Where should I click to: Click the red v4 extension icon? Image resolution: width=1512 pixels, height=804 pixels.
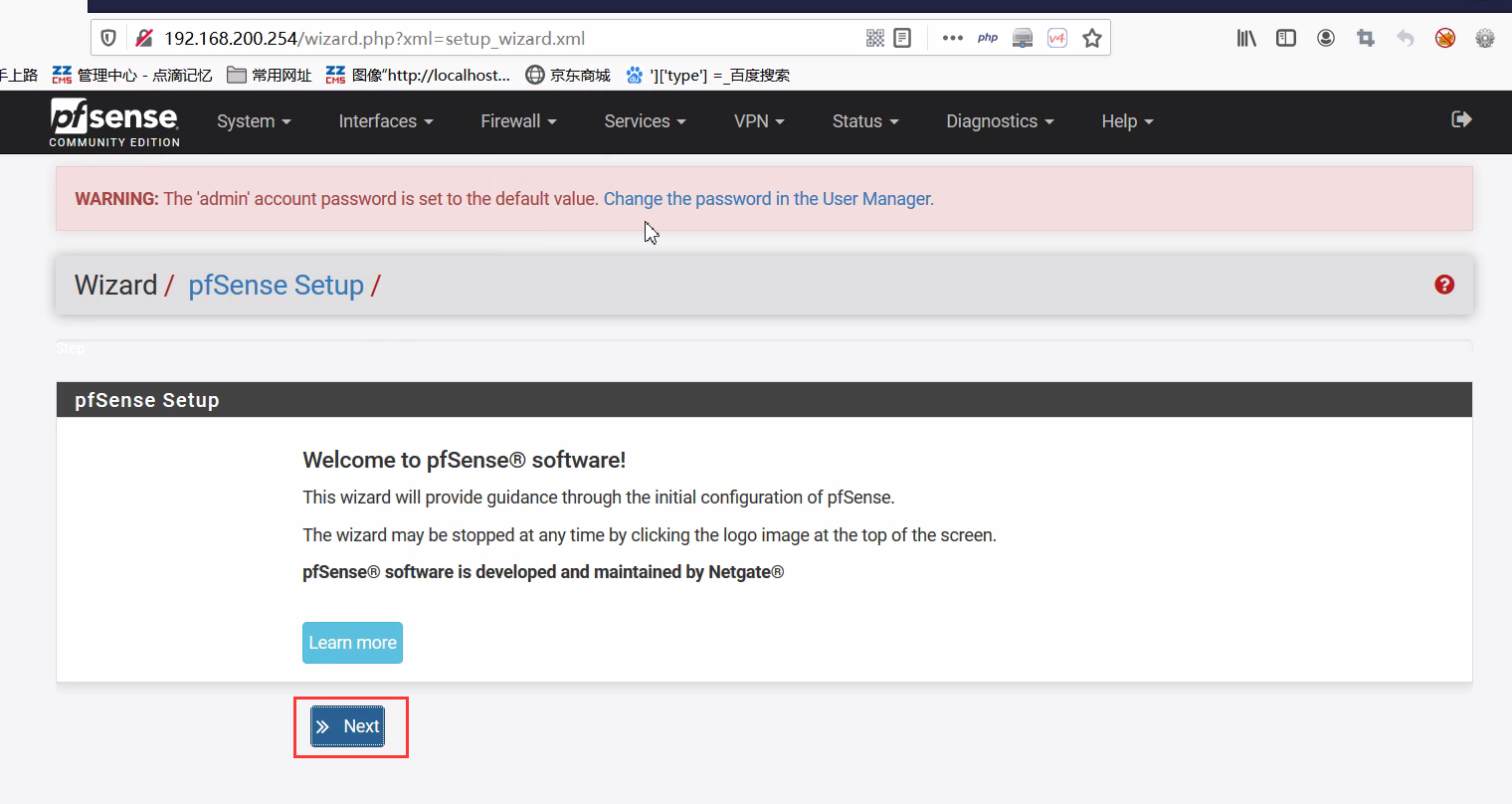pos(1057,38)
